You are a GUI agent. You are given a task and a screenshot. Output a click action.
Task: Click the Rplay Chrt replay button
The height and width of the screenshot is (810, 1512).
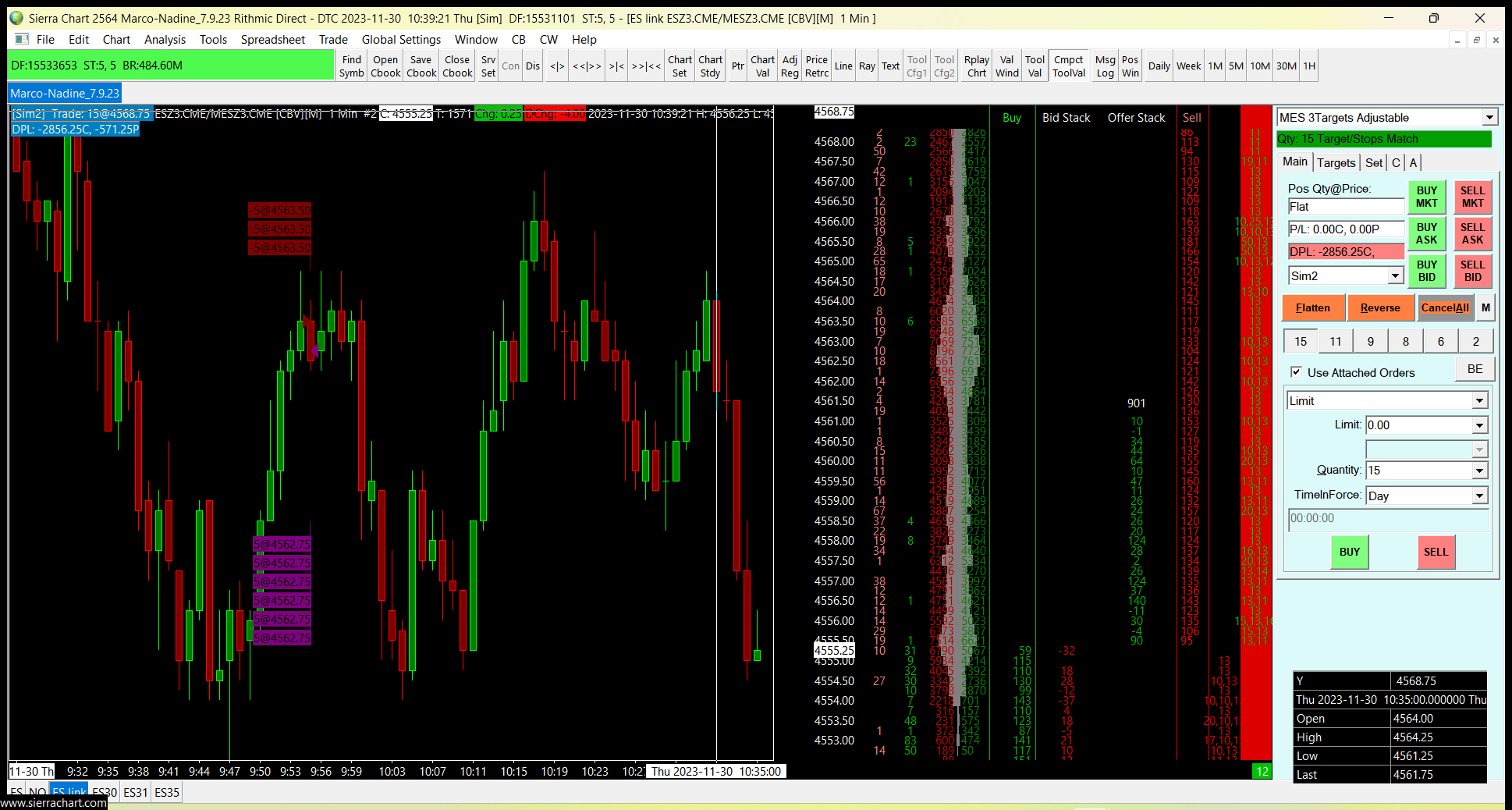point(976,66)
